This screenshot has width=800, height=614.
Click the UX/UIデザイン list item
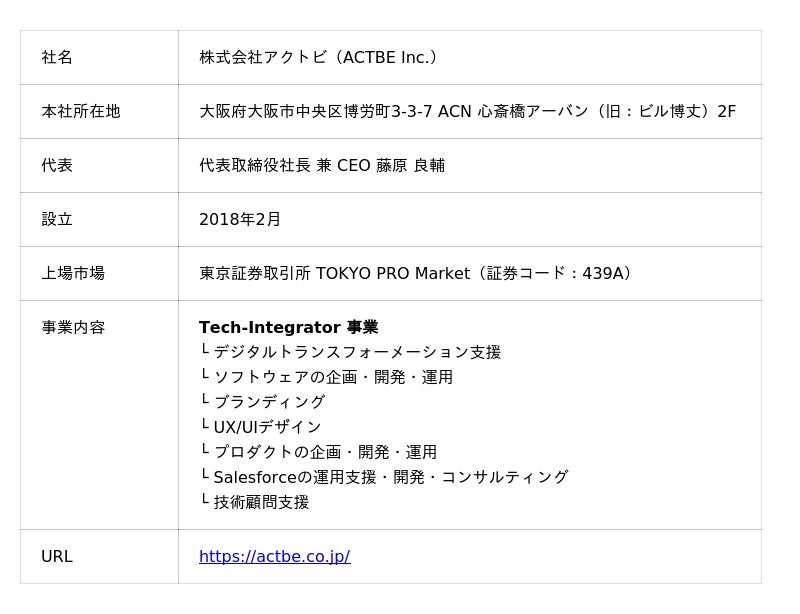[x=267, y=428]
